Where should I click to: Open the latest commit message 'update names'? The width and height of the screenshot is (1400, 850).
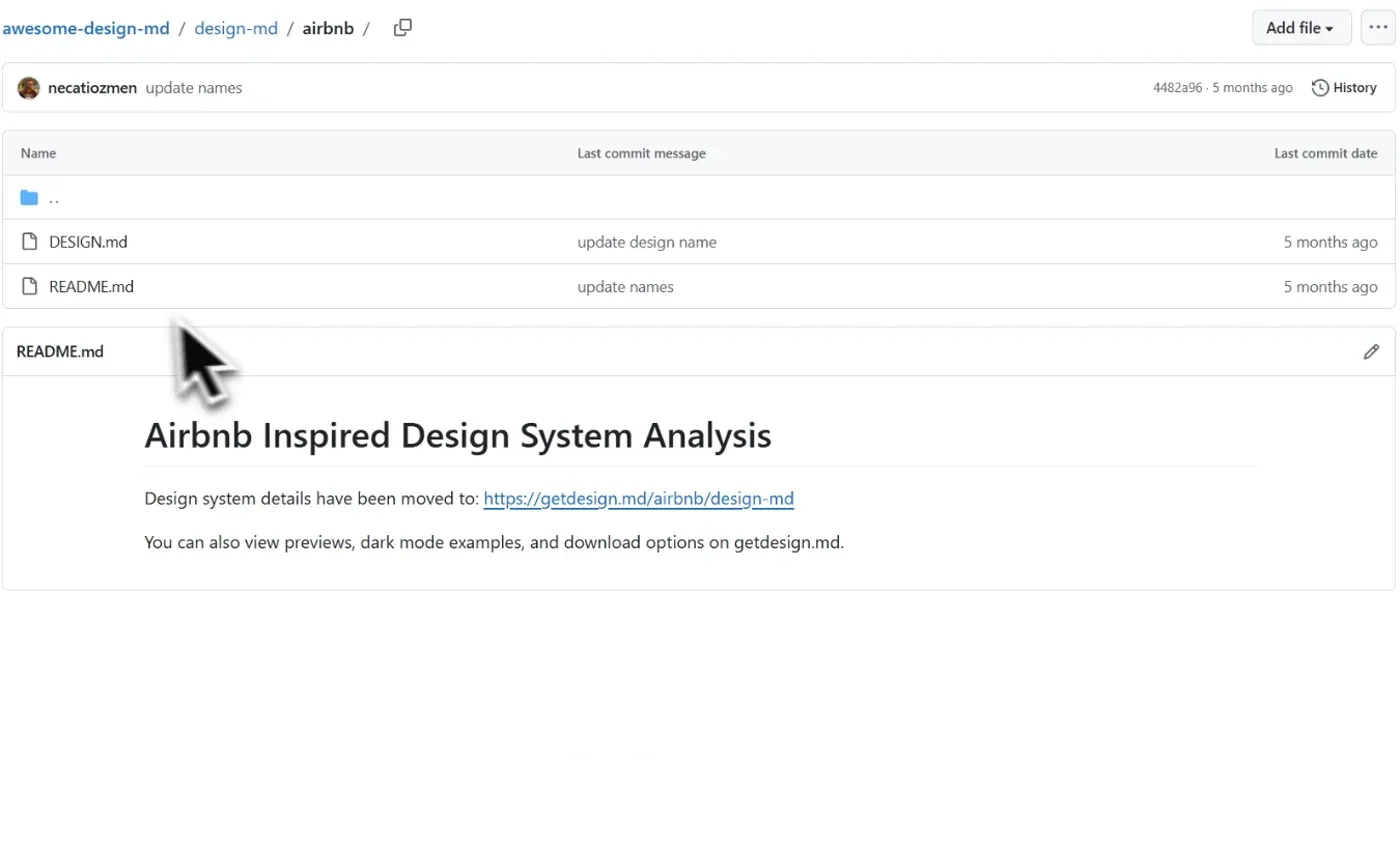(194, 88)
